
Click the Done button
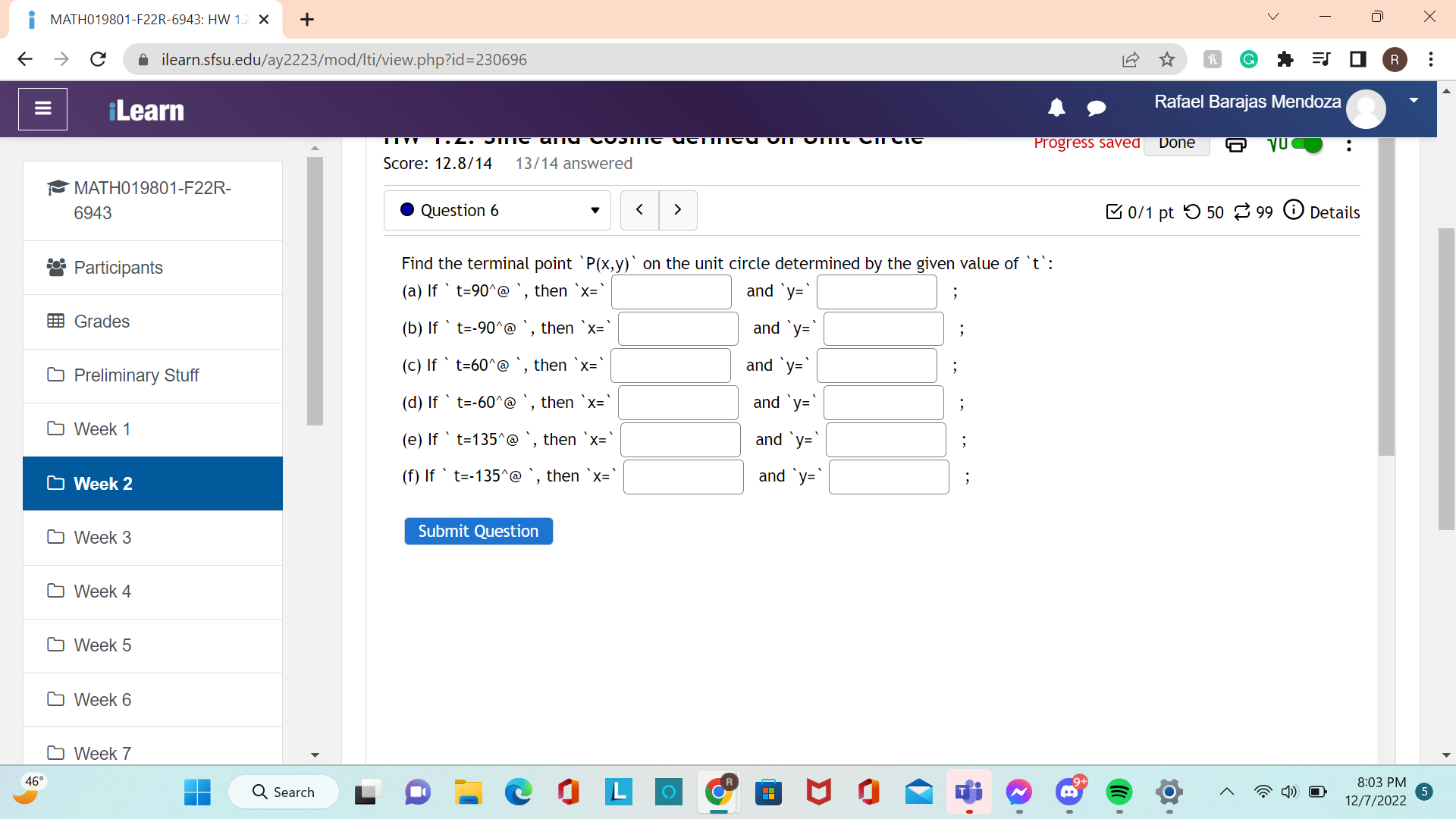coord(1177,143)
